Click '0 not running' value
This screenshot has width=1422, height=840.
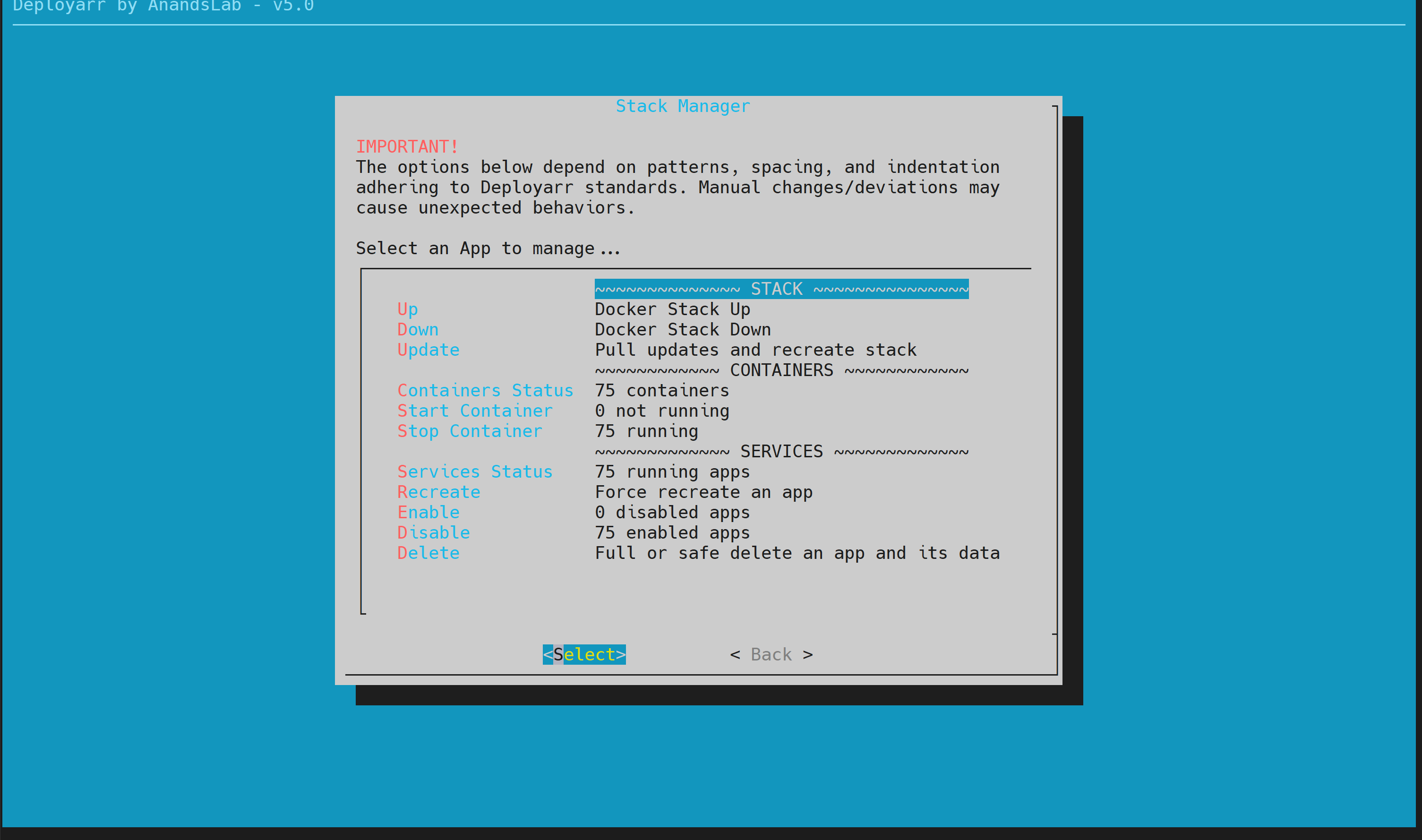(661, 411)
